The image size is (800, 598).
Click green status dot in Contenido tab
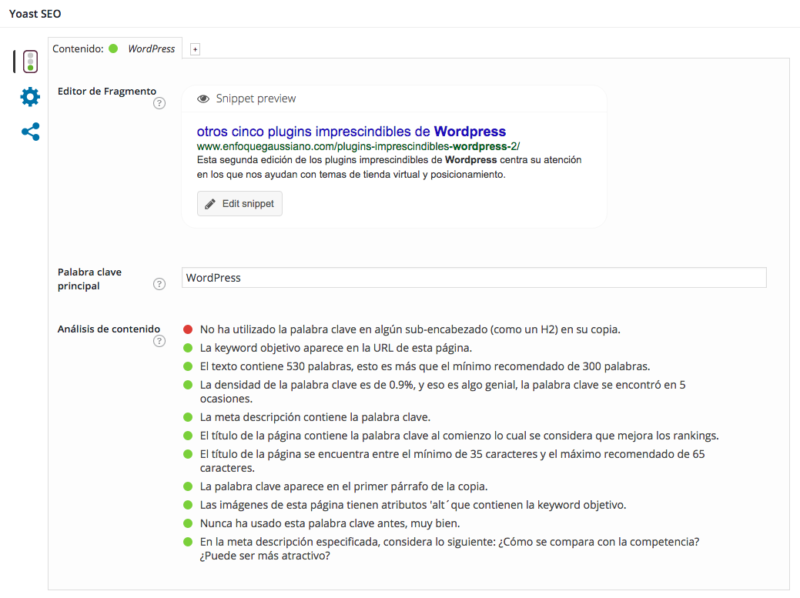[113, 48]
